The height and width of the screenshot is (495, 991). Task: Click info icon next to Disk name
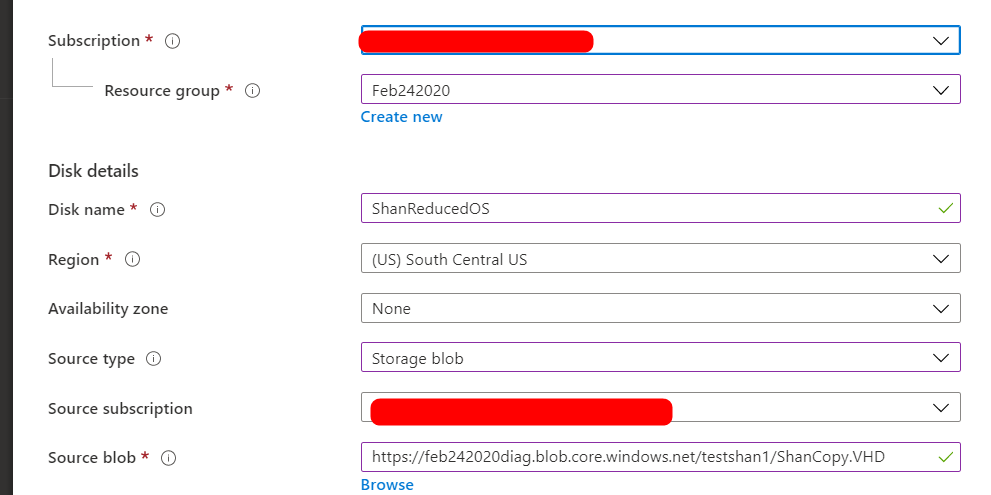click(157, 210)
